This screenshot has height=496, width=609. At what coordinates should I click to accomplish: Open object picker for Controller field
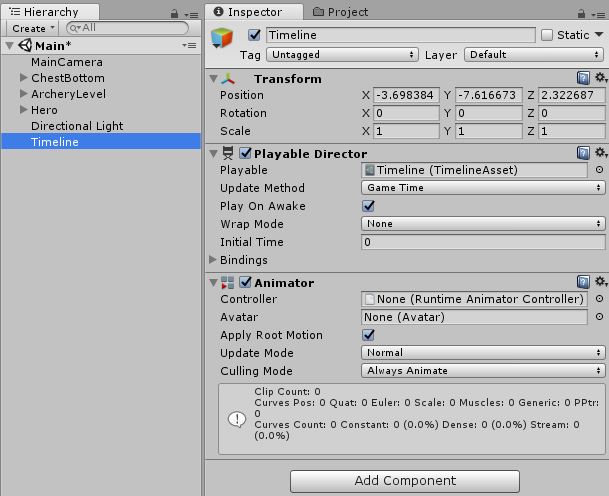click(599, 299)
